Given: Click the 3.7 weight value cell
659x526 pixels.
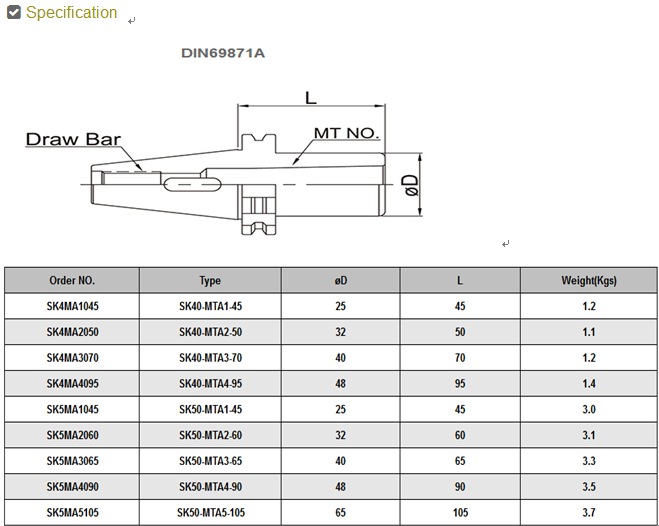Looking at the screenshot, I should click(x=589, y=512).
